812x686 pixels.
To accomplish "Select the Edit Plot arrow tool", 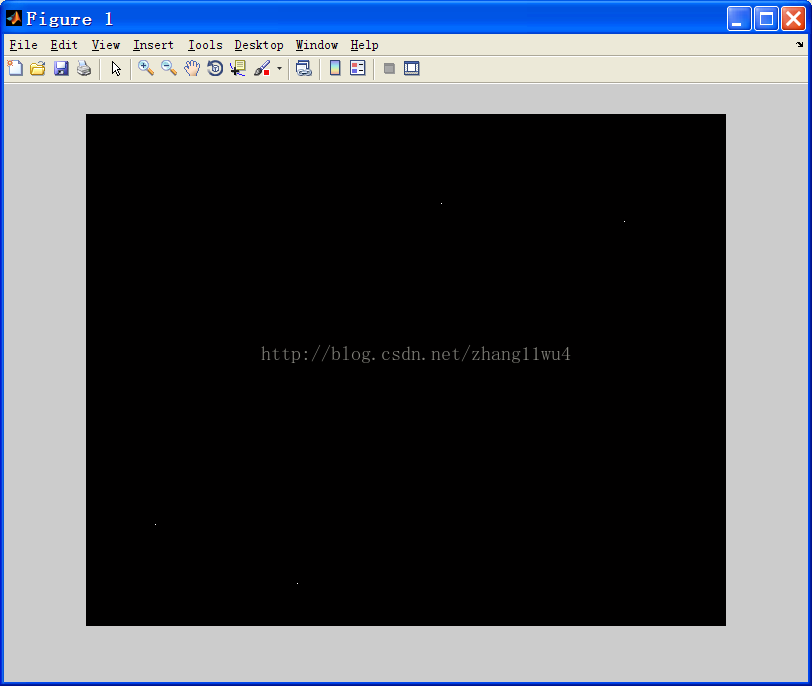I will (116, 68).
